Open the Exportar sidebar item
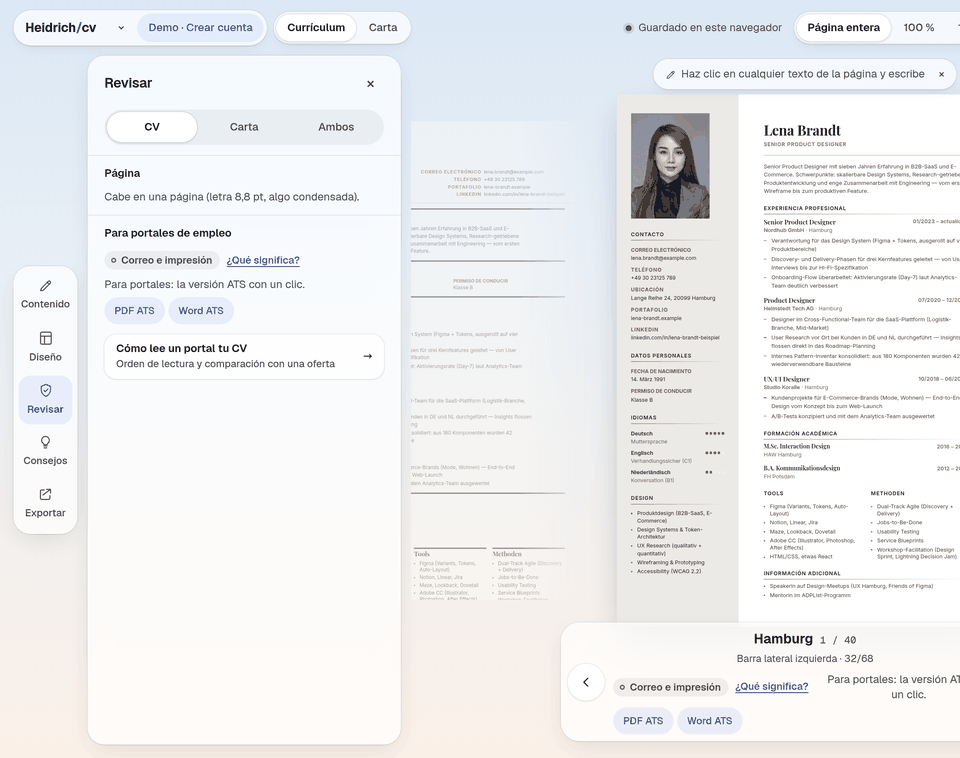The image size is (960, 758). [45, 503]
